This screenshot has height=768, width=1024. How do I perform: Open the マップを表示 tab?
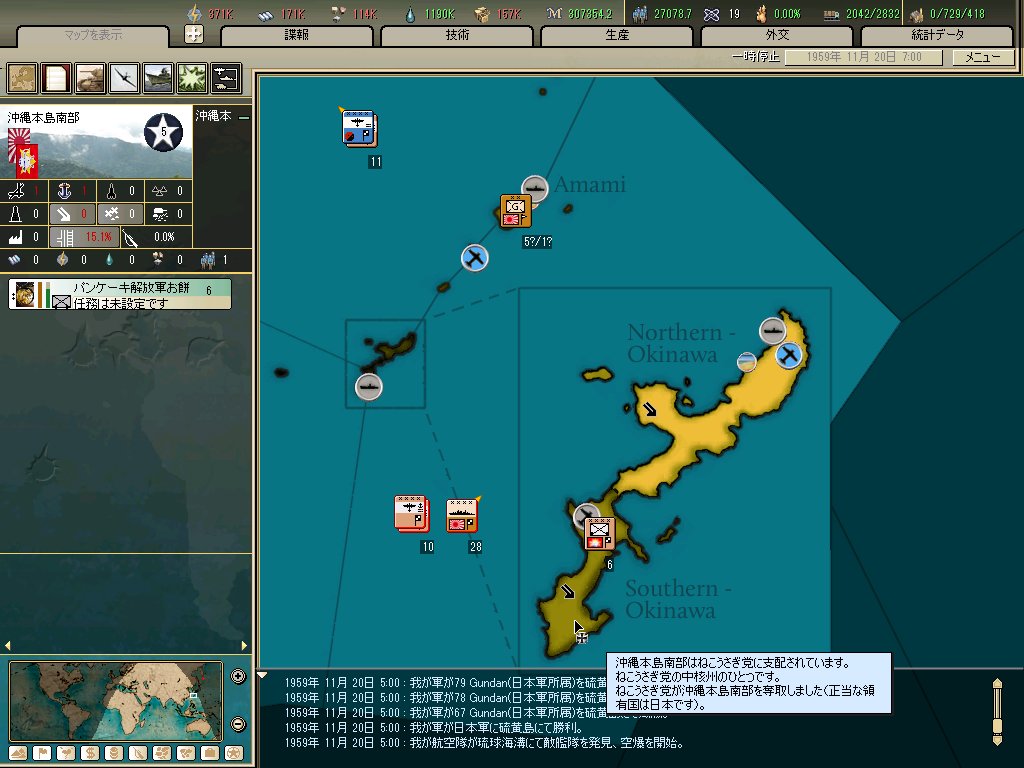93,35
